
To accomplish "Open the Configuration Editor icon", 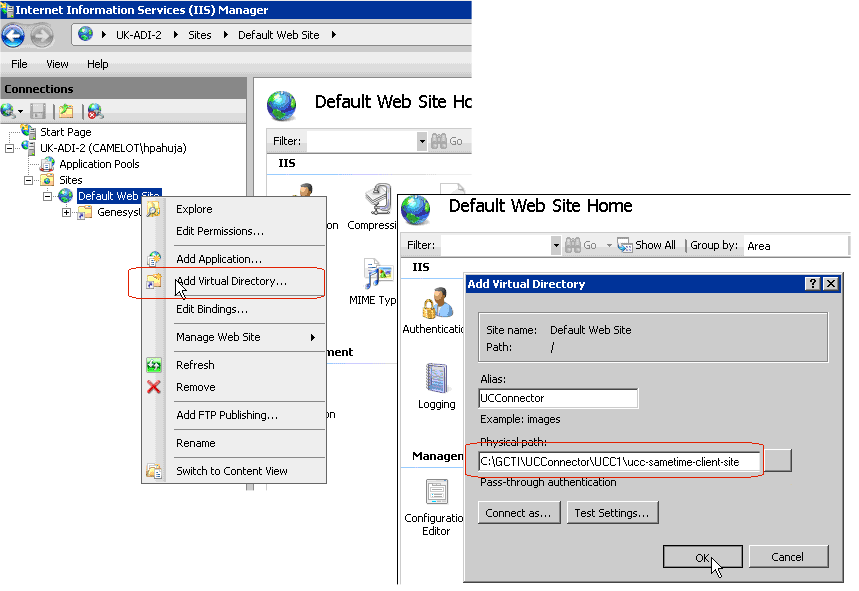I will [x=436, y=500].
